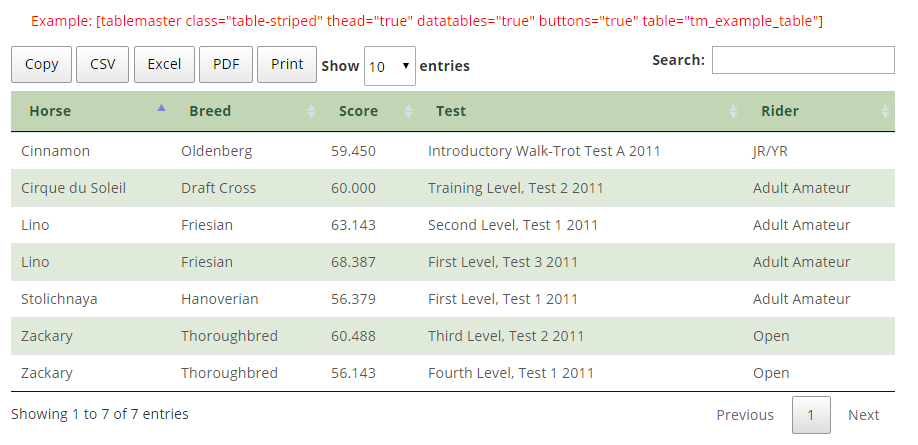
Task: Select the Stolichnaya Hanoverian row
Action: tap(453, 299)
